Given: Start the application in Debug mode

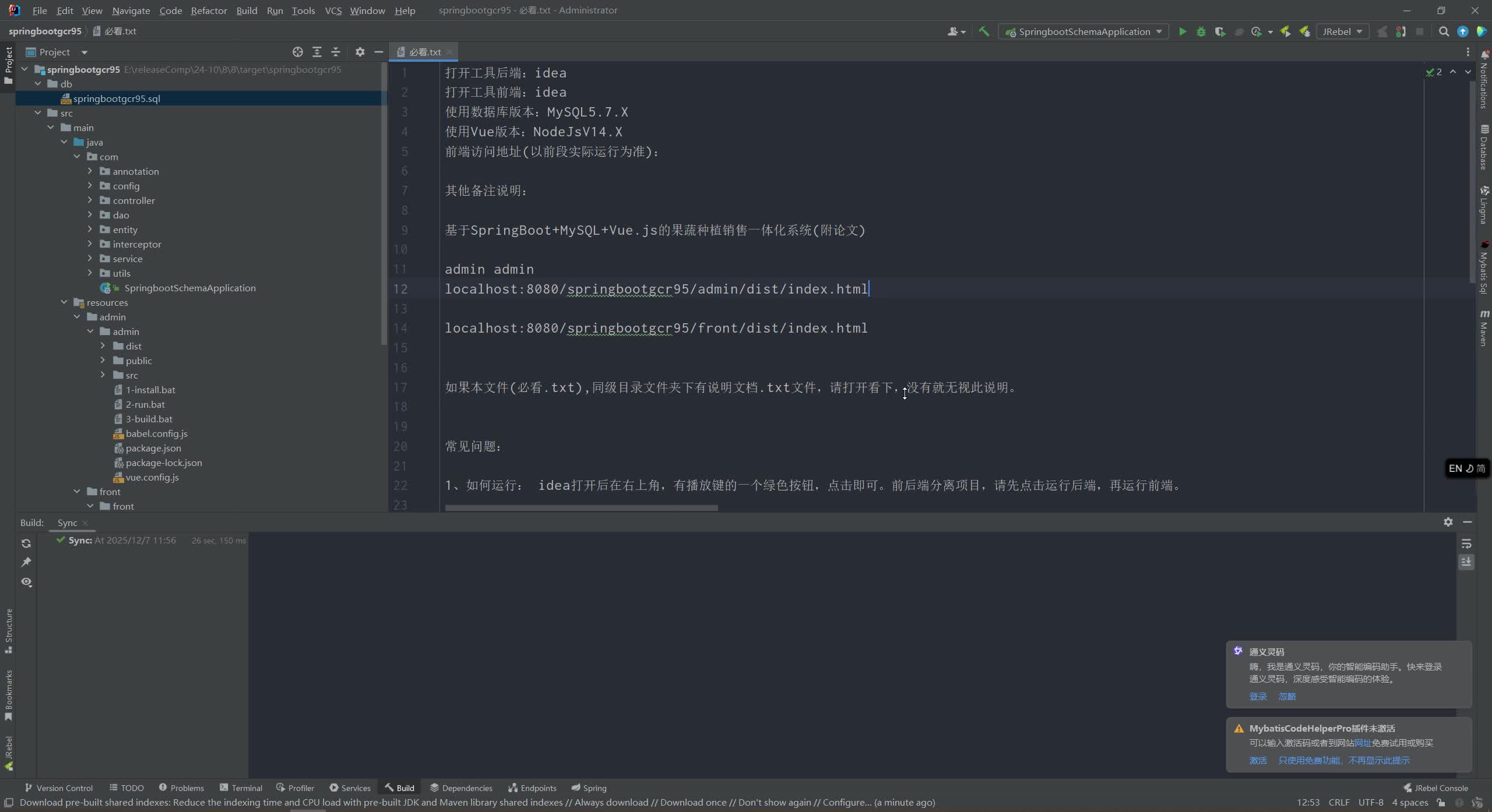Looking at the screenshot, I should coord(1201,31).
